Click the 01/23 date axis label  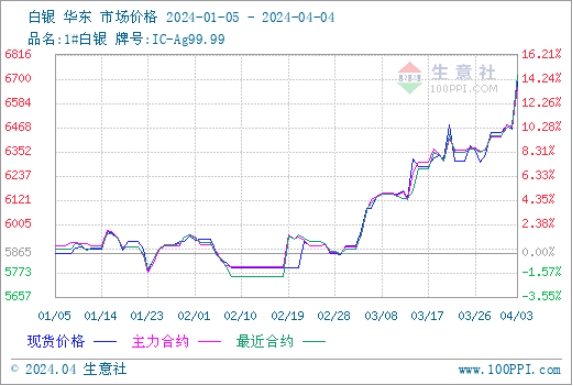pyautogui.click(x=147, y=316)
